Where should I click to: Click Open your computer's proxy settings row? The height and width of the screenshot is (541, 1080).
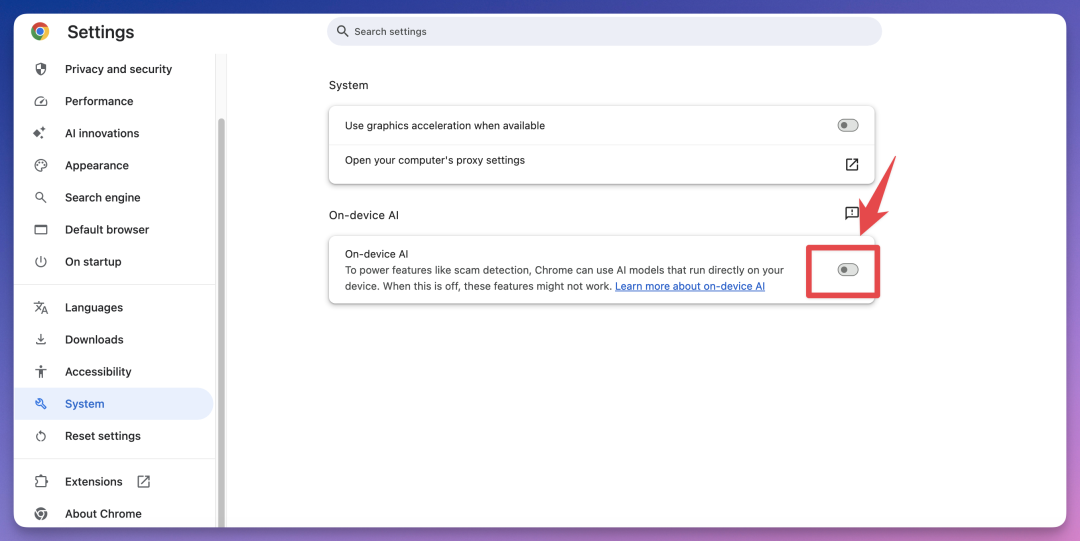[x=601, y=164]
